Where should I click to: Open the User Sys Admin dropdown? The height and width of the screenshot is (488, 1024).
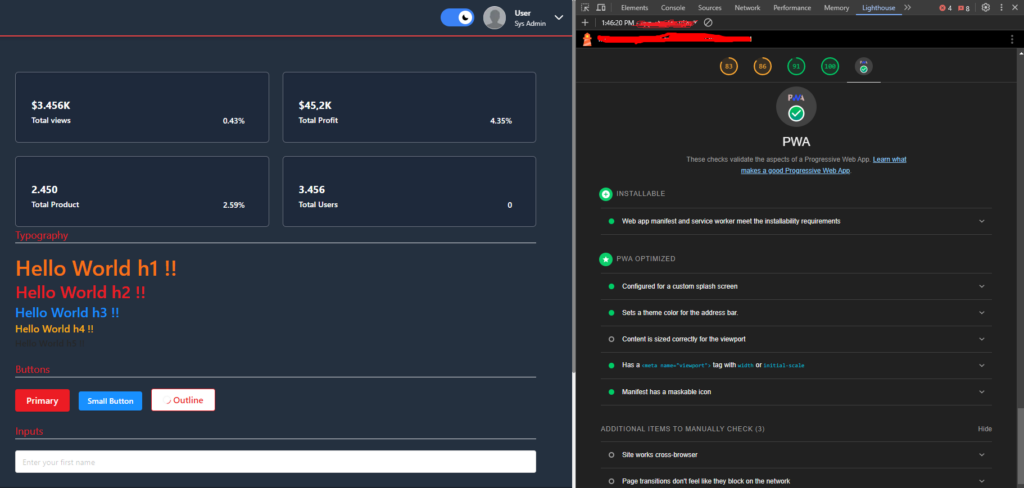[558, 17]
